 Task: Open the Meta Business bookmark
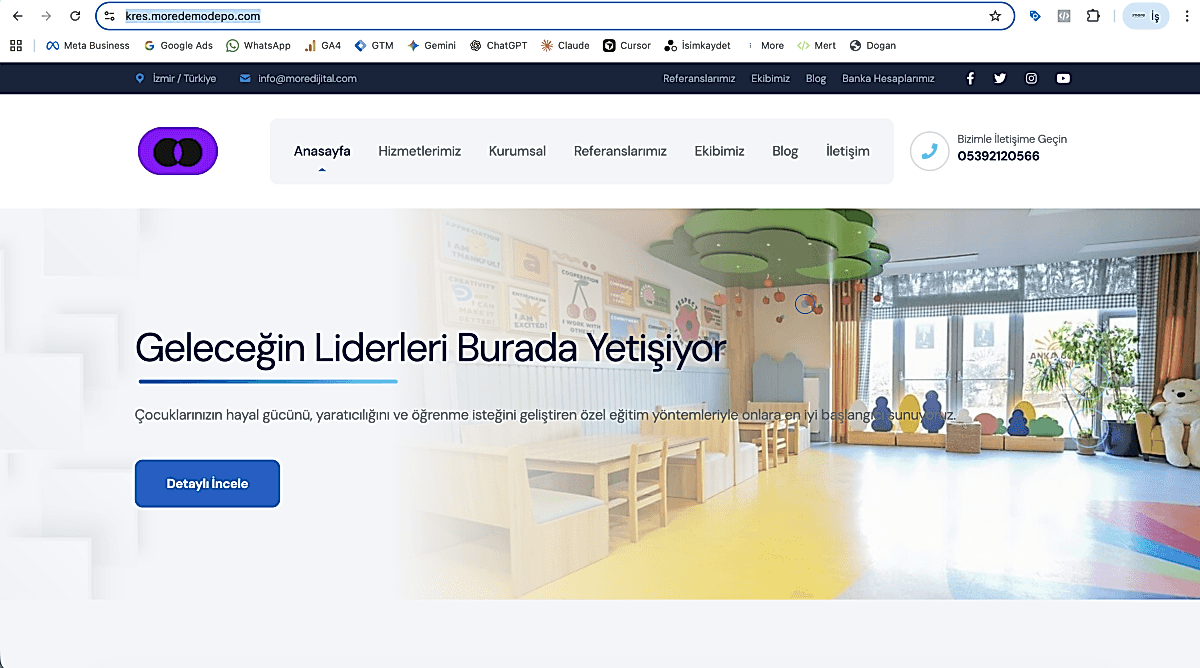pyautogui.click(x=86, y=45)
